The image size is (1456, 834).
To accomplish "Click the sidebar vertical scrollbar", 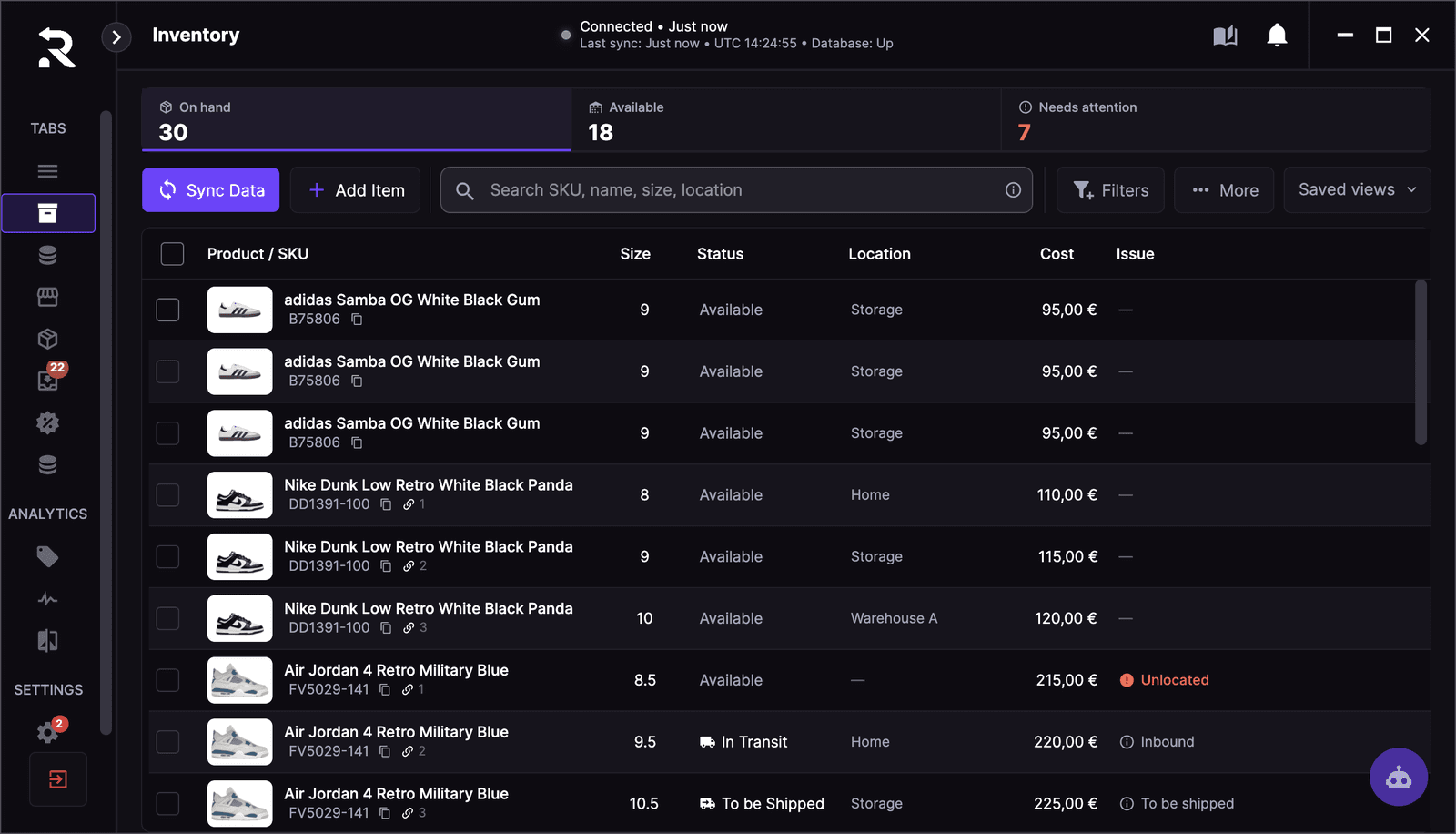I will pos(106,422).
